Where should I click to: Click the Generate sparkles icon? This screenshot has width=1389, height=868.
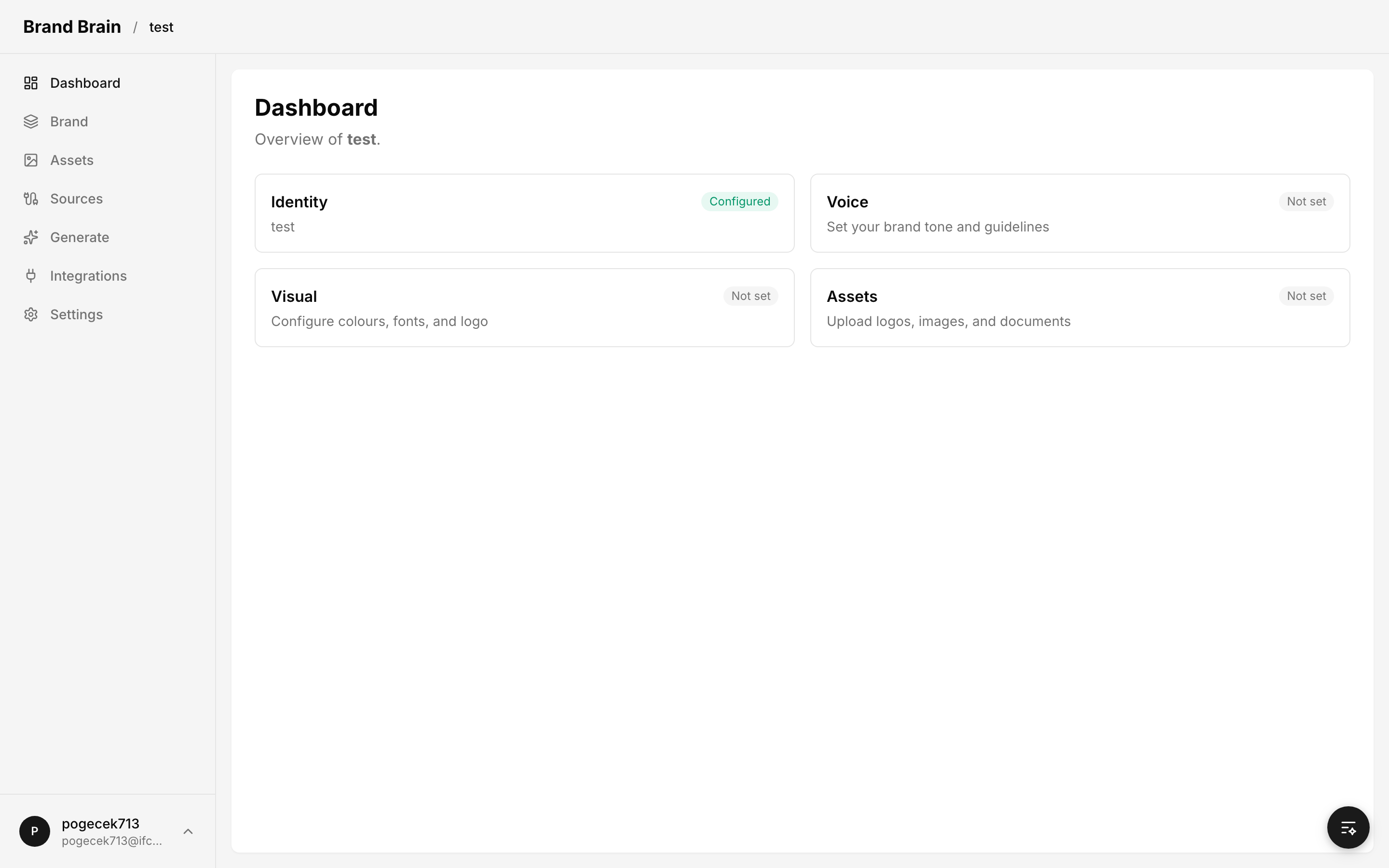[x=31, y=237]
